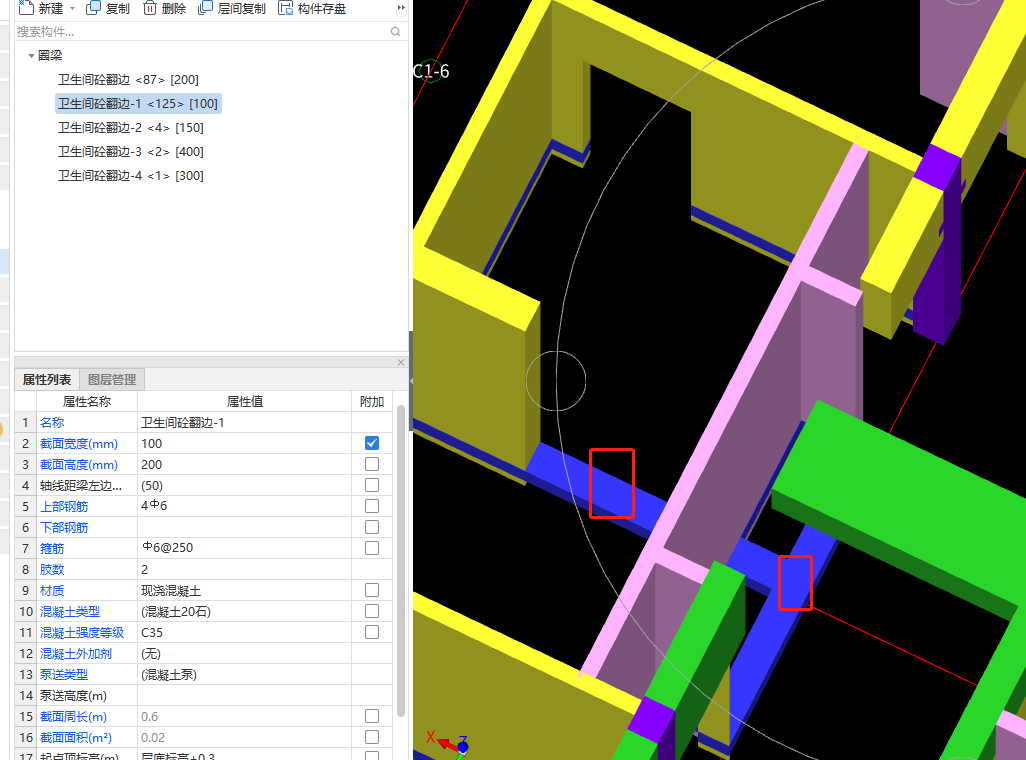Click the 新建 (New) component icon

coord(26,8)
